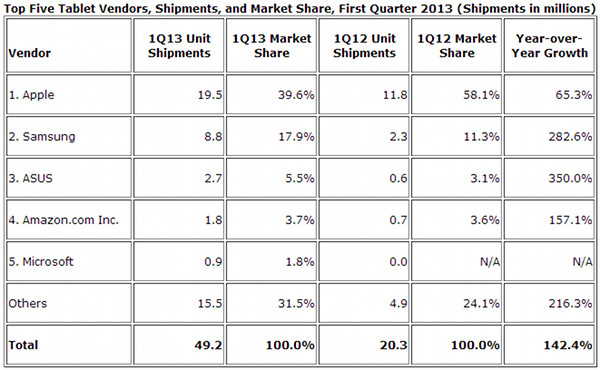Click the Apple vendor cell
The width and height of the screenshot is (600, 370).
click(x=69, y=95)
